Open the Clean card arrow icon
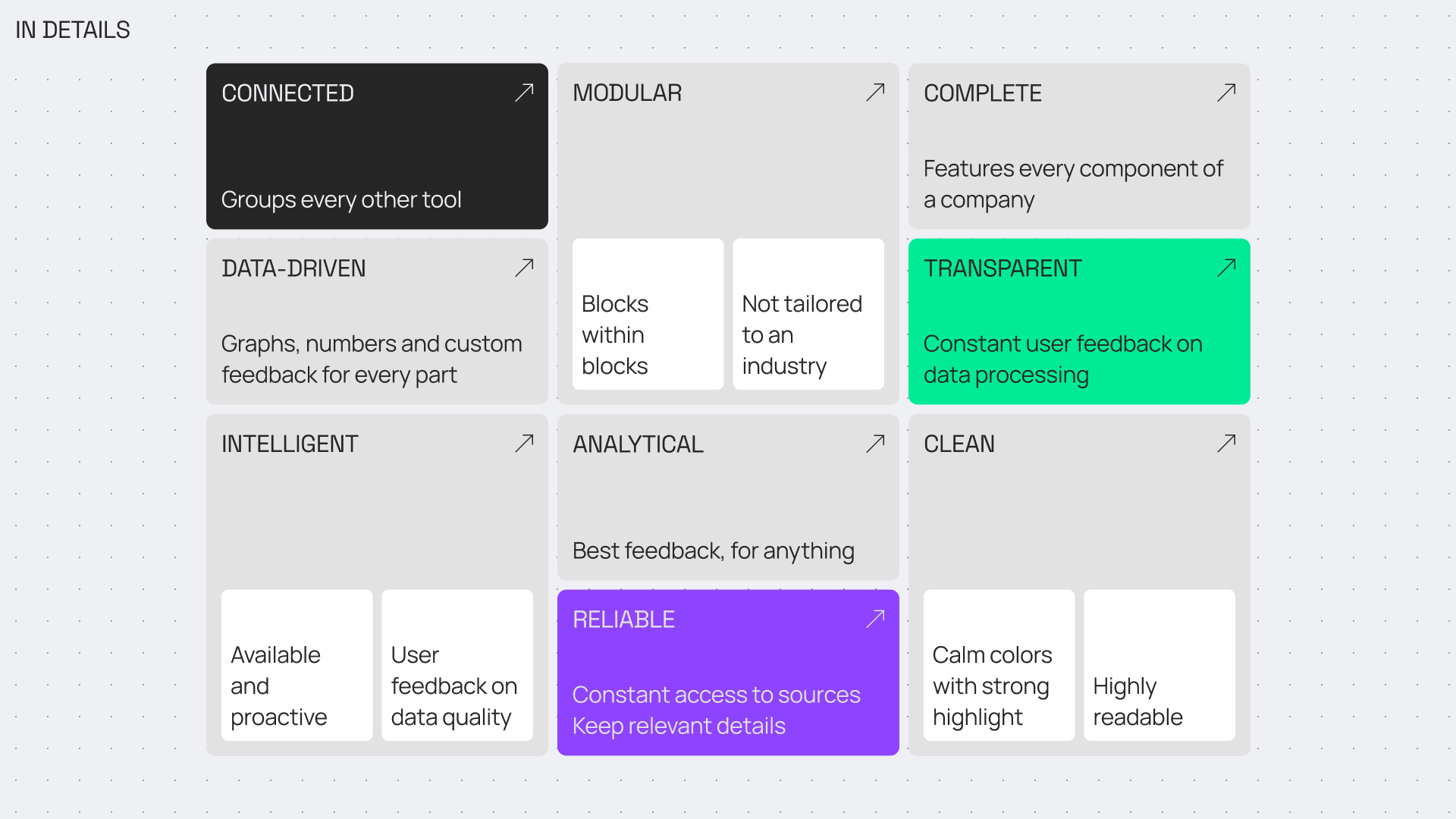This screenshot has height=819, width=1456. [1226, 444]
